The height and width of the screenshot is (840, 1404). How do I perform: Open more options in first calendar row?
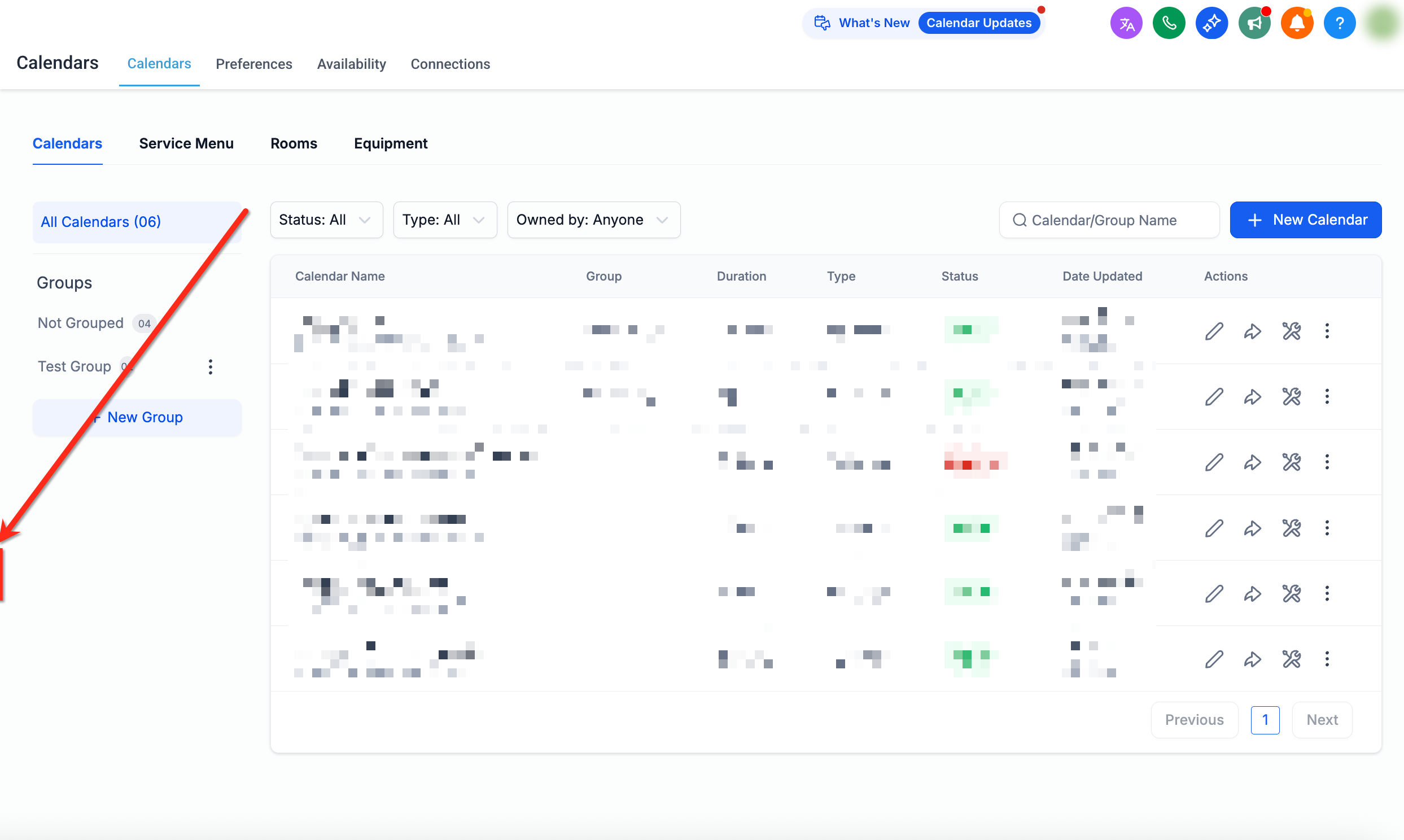tap(1327, 331)
